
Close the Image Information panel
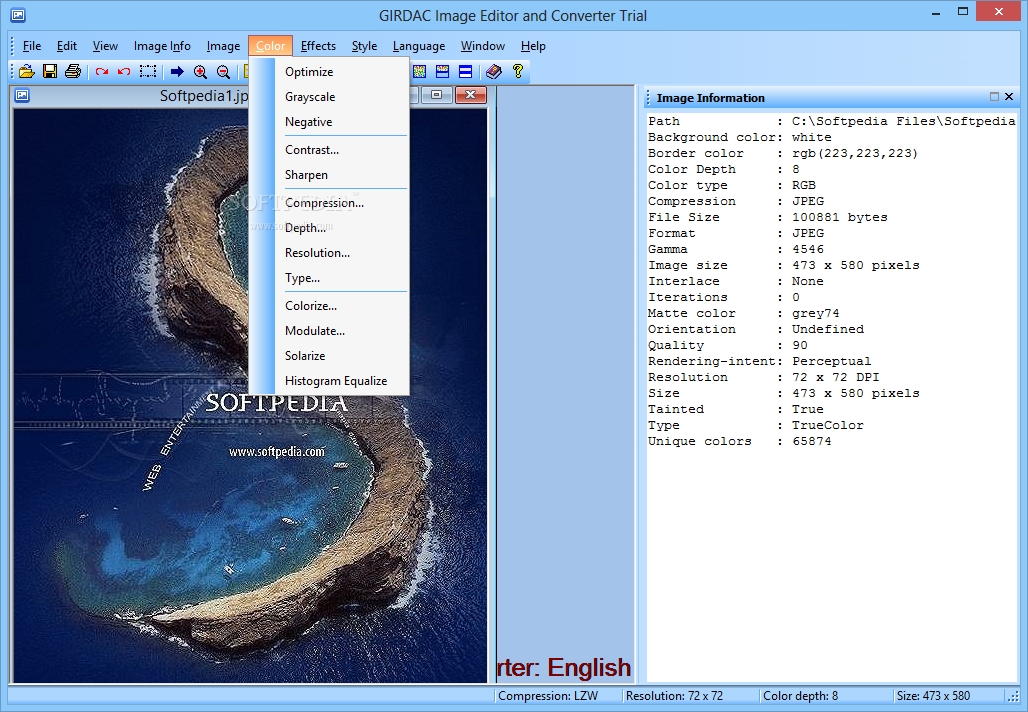(x=1009, y=96)
